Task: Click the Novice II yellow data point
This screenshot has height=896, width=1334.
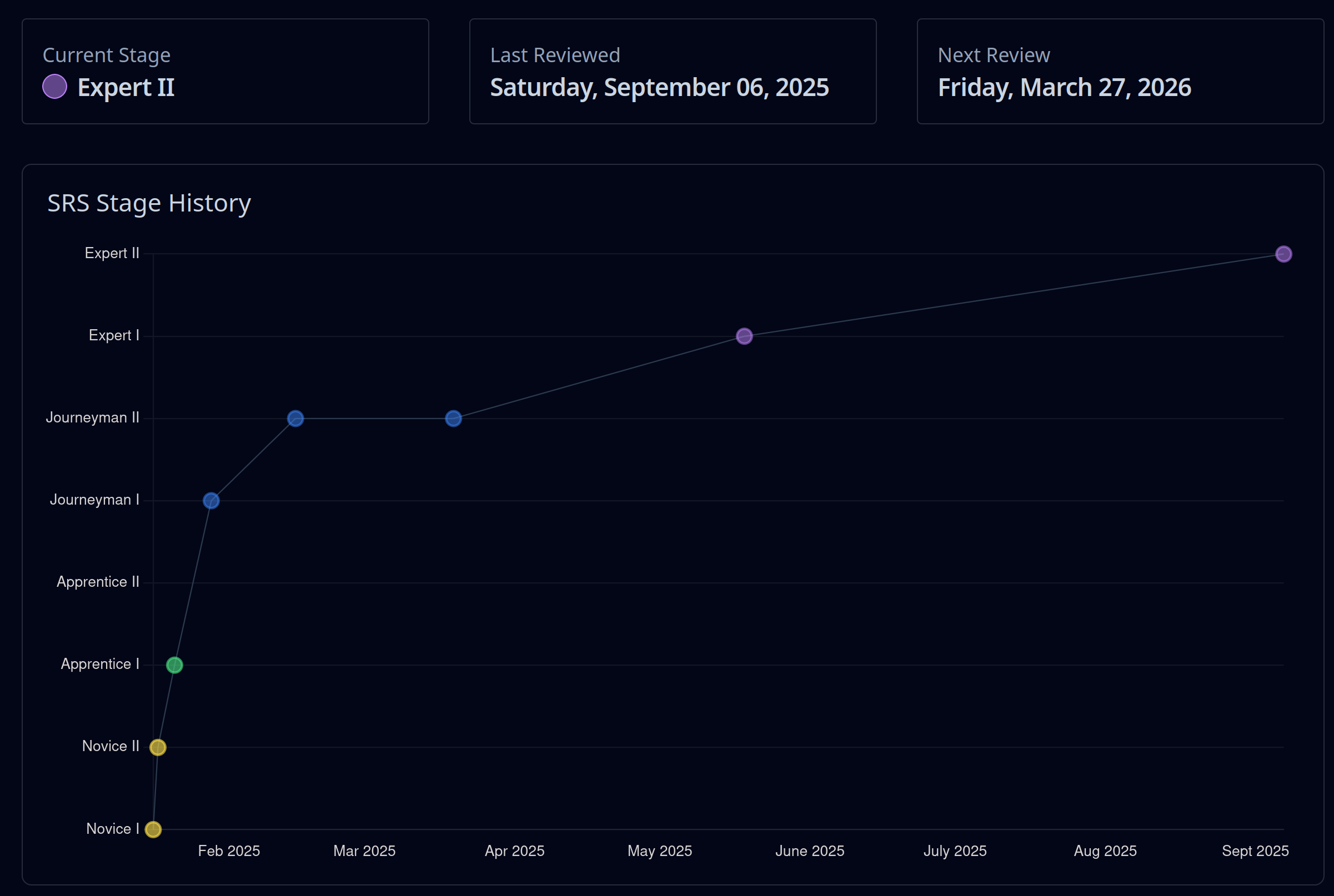Action: pyautogui.click(x=158, y=747)
